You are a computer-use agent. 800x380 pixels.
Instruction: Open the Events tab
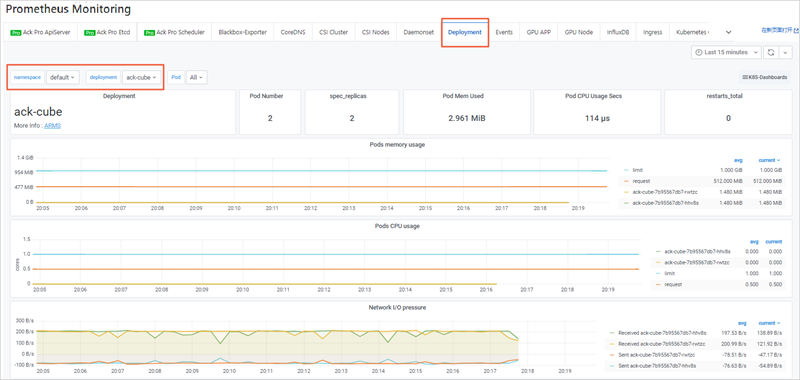(504, 32)
